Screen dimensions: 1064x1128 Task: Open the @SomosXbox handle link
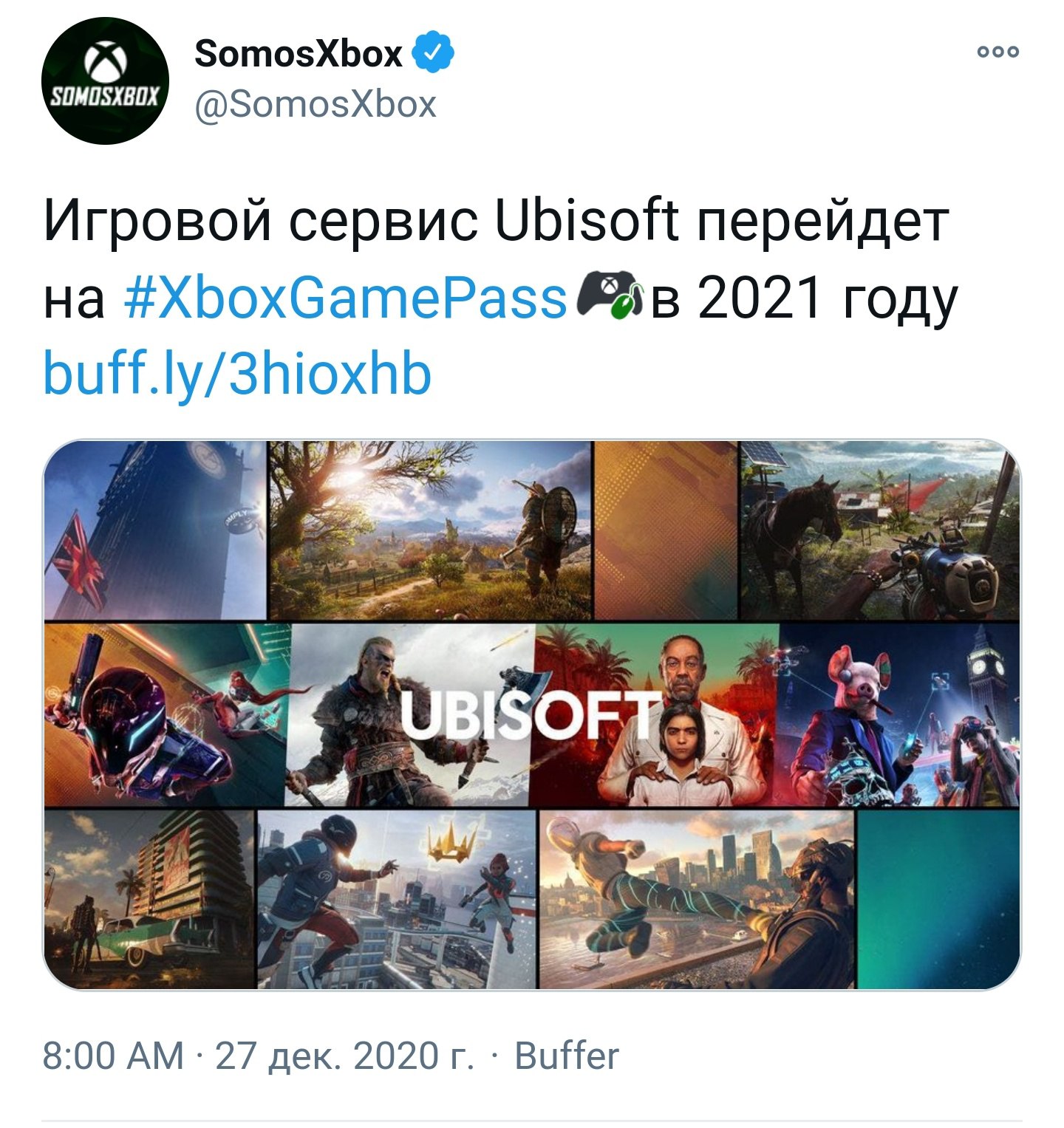click(316, 104)
